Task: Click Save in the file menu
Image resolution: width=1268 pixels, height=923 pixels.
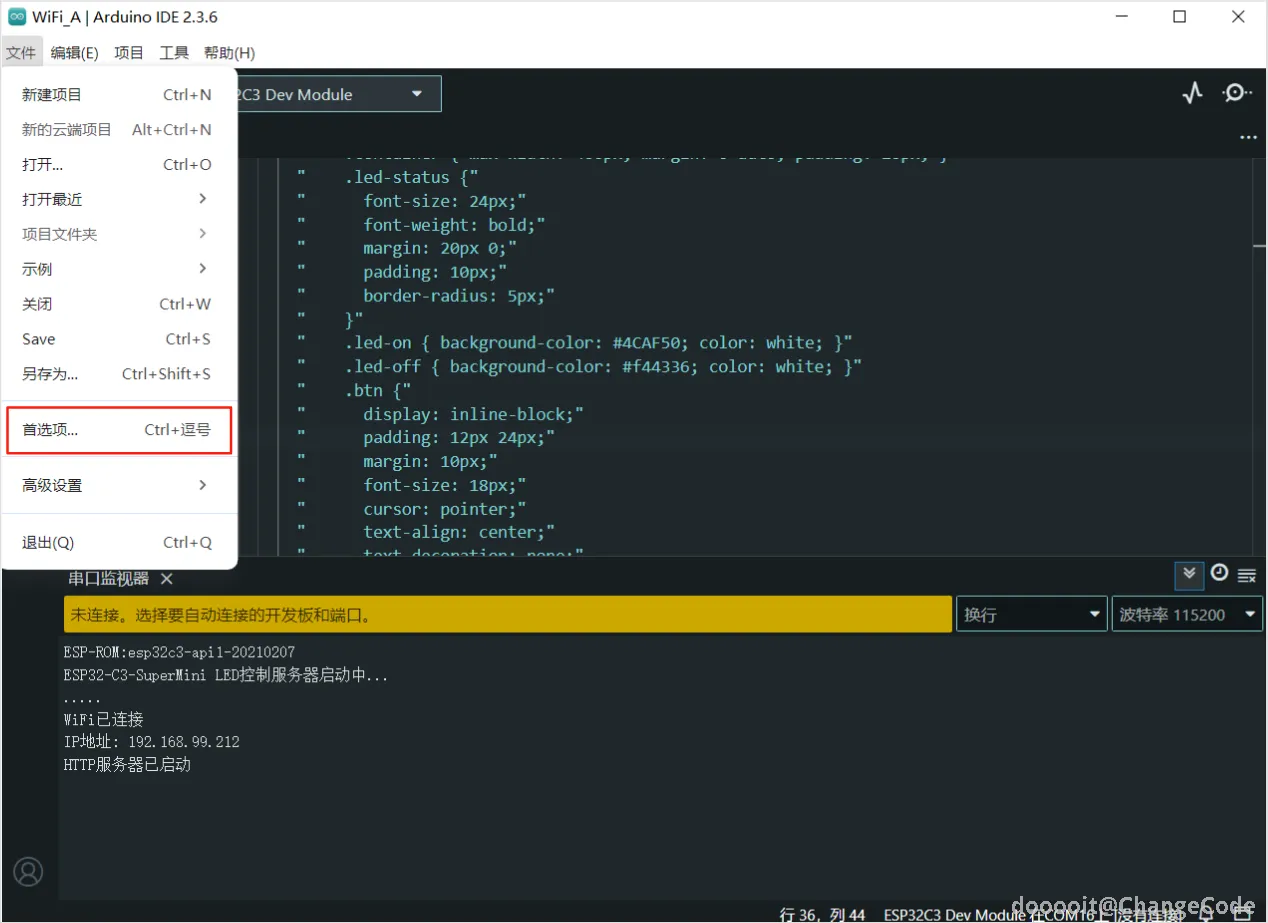Action: coord(119,339)
